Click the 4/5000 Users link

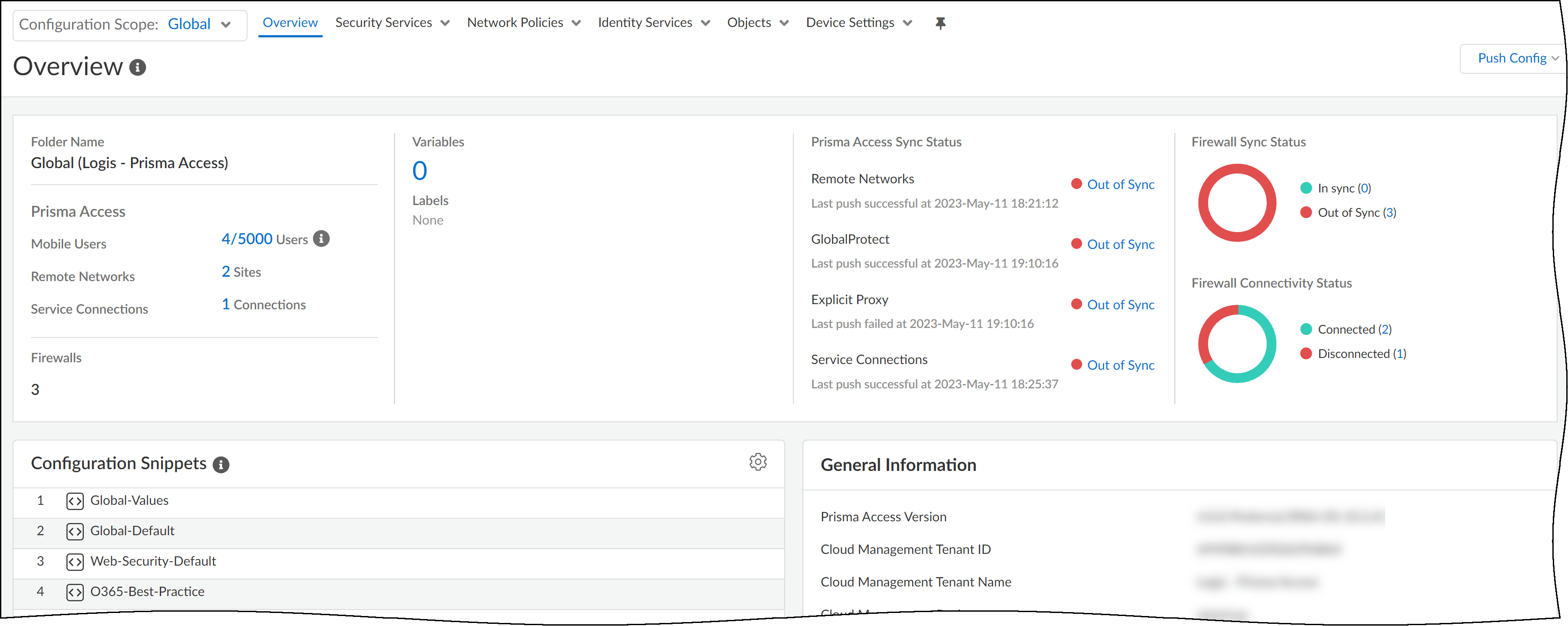point(247,238)
